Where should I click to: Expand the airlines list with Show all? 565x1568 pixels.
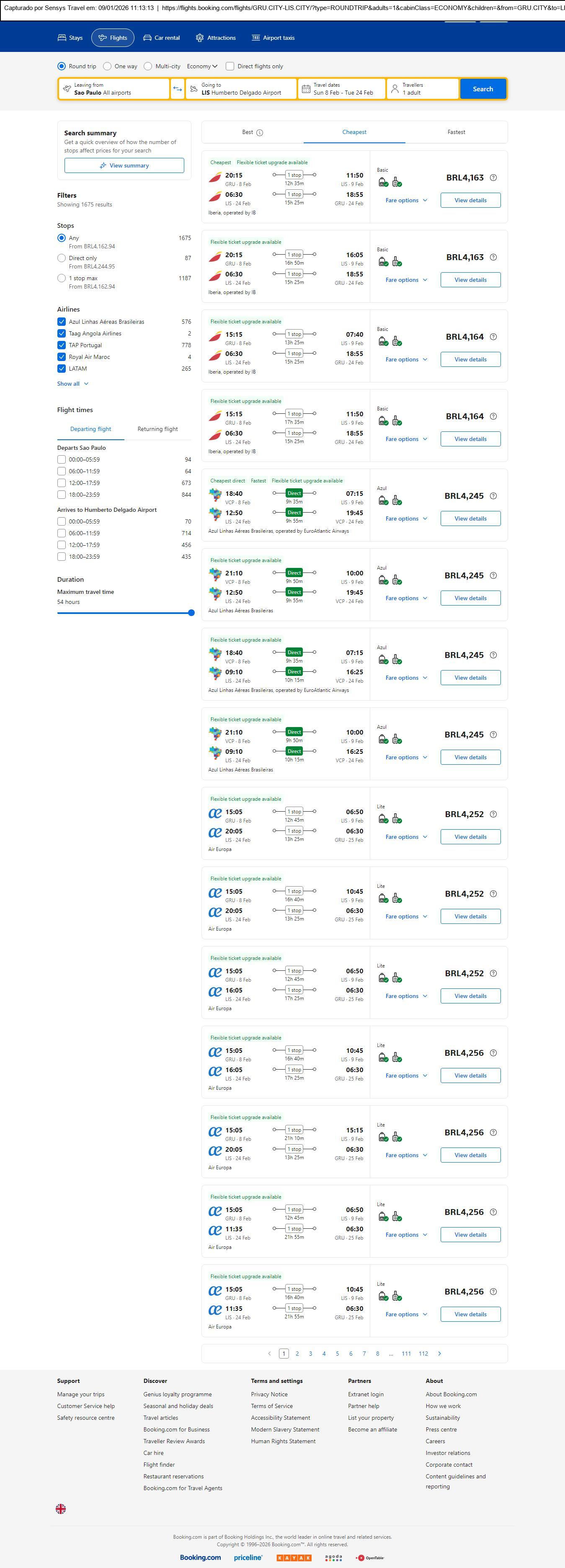point(72,384)
